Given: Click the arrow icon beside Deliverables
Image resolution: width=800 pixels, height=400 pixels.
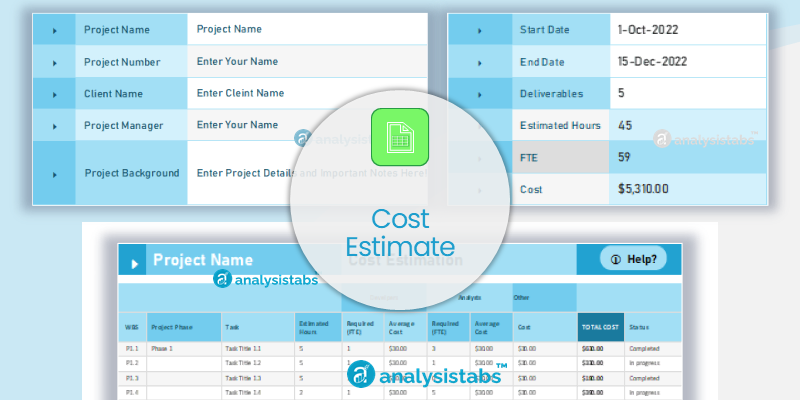Looking at the screenshot, I should (480, 94).
